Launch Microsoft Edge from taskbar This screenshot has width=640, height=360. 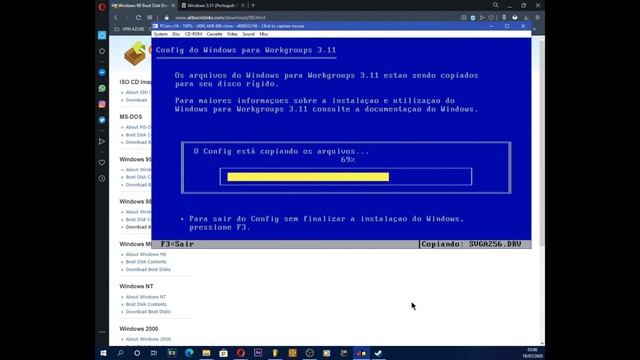click(x=189, y=353)
